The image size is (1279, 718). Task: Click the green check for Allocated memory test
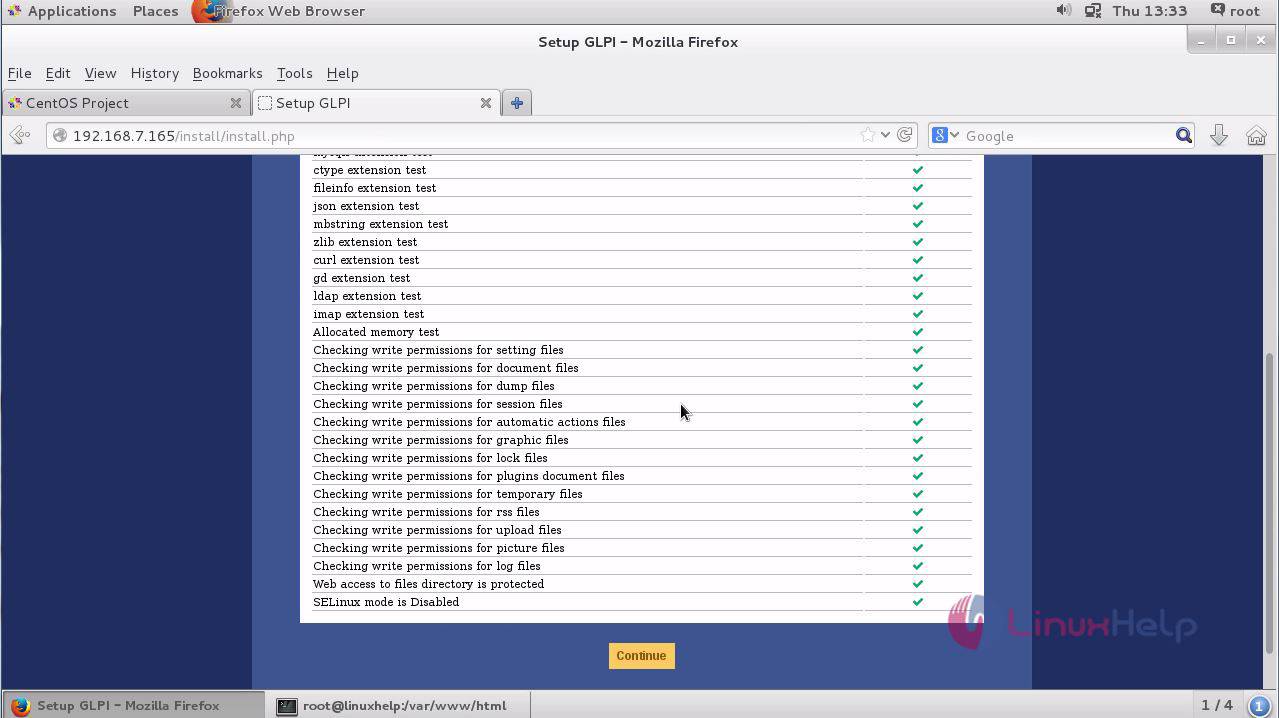click(917, 332)
